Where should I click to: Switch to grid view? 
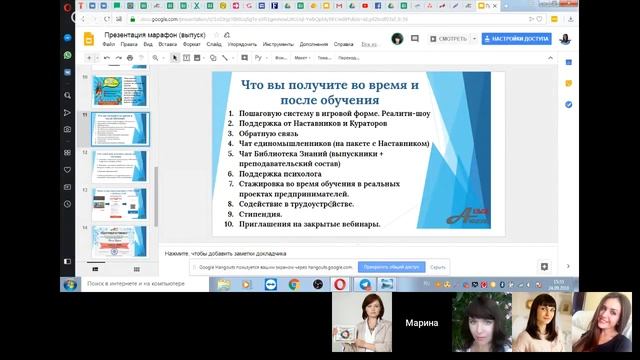pos(137,269)
